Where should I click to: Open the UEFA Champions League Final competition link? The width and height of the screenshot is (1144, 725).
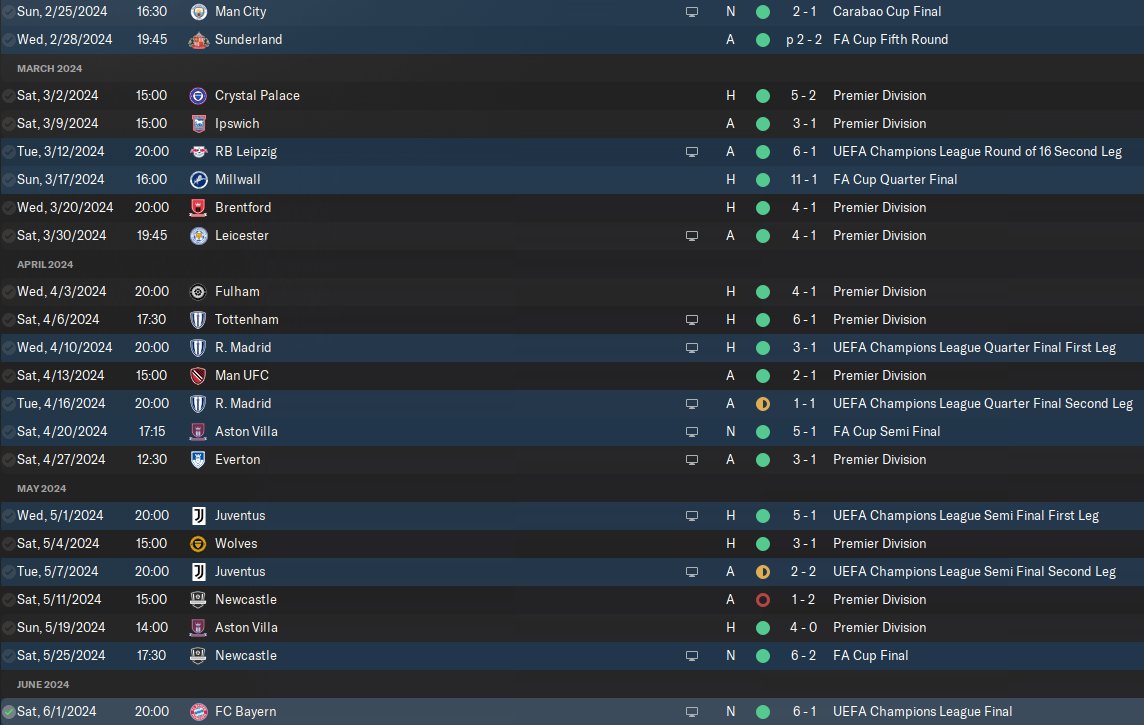pos(922,712)
